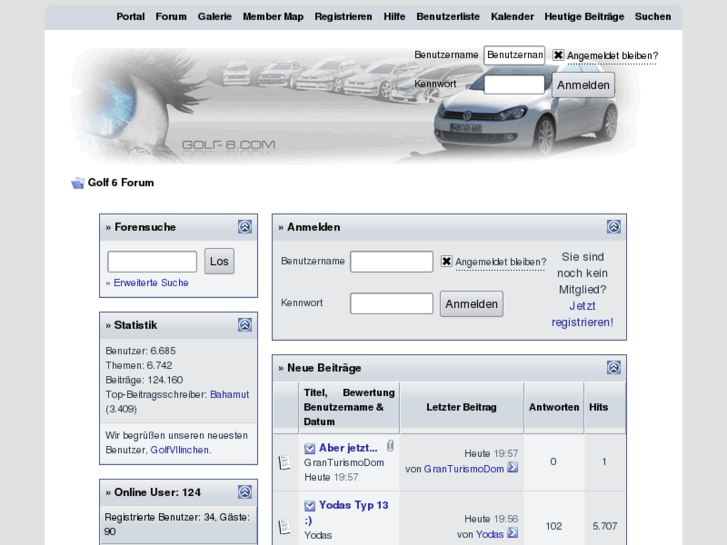727x545 pixels.
Task: Open Benutzerliste in navigation bar
Action: (x=448, y=17)
